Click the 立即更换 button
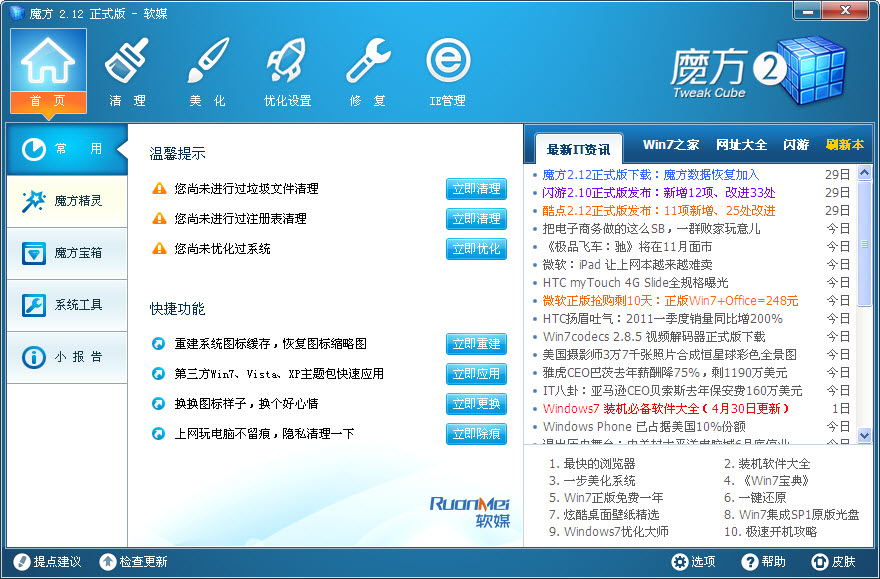The width and height of the screenshot is (880, 579). (x=476, y=404)
